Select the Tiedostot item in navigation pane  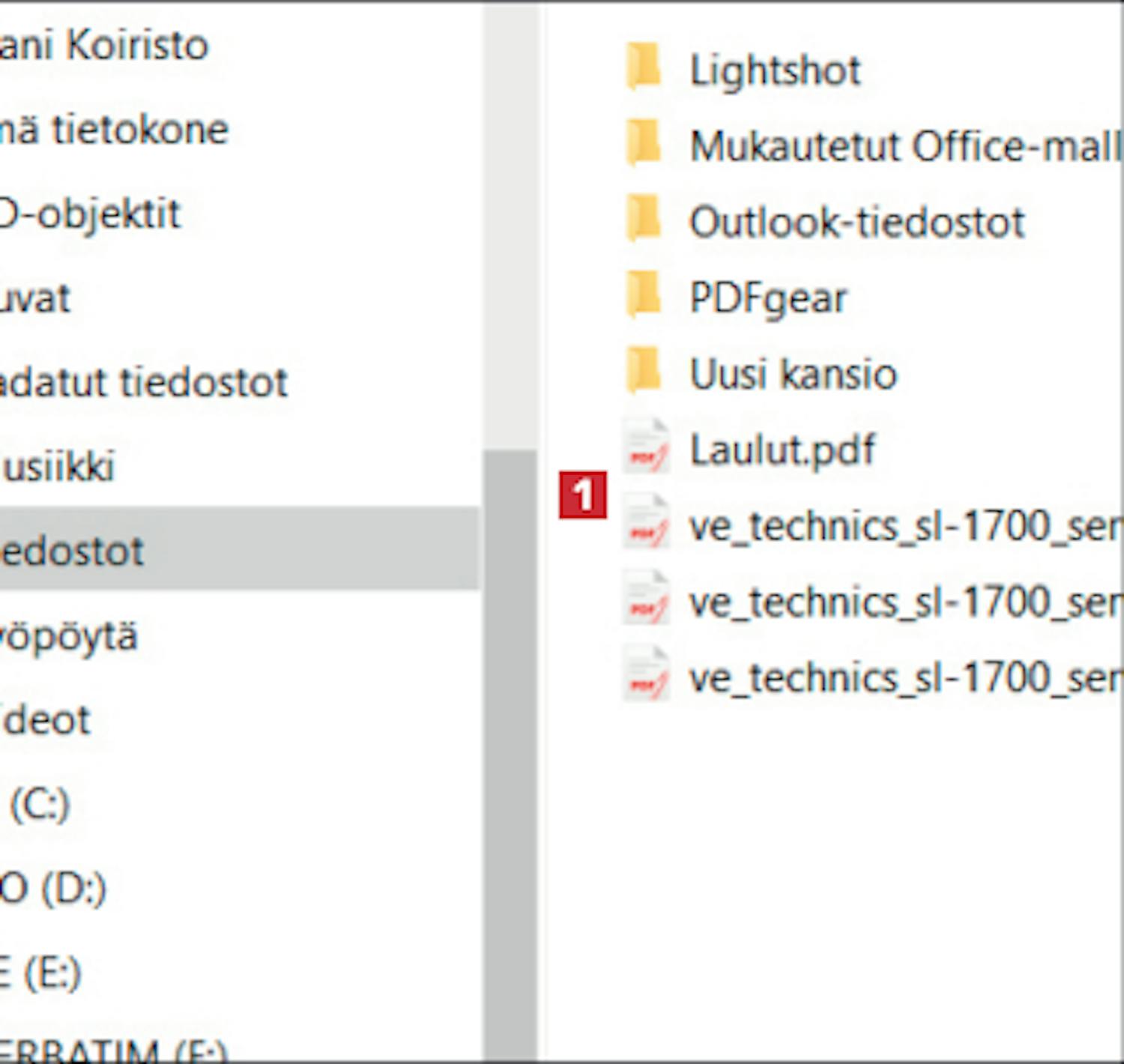coord(73,551)
